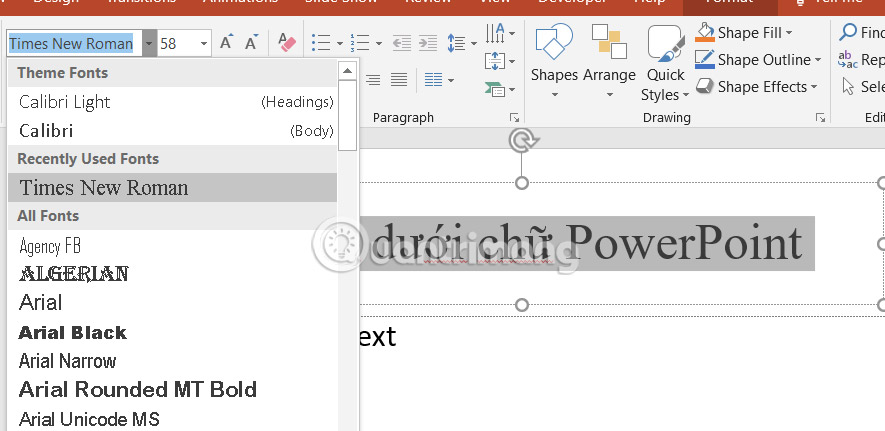The width and height of the screenshot is (885, 431).
Task: Open the Line Spacing icon
Action: (456, 43)
